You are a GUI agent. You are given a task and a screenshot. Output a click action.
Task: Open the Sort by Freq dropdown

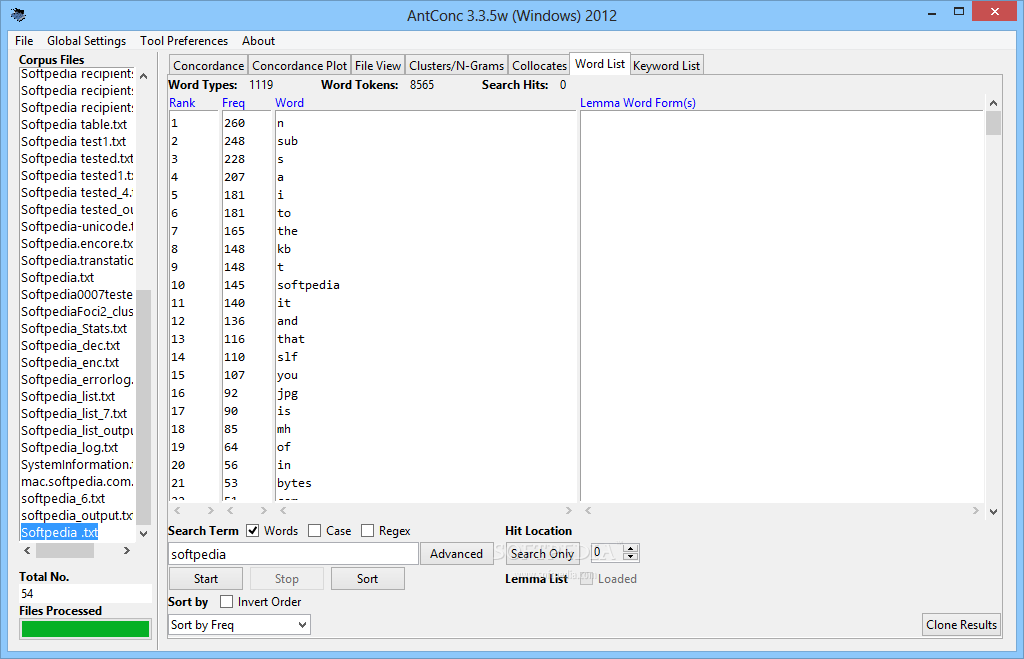click(239, 625)
